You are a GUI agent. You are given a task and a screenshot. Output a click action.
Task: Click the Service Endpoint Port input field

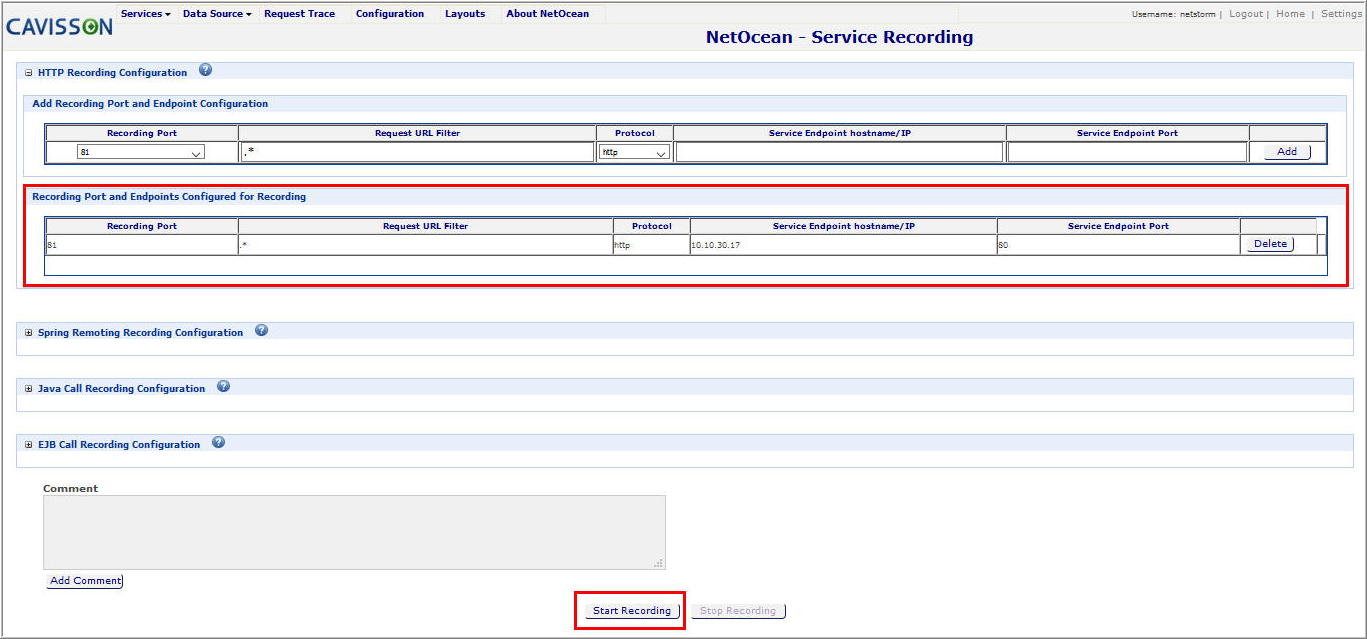pyautogui.click(x=1127, y=152)
